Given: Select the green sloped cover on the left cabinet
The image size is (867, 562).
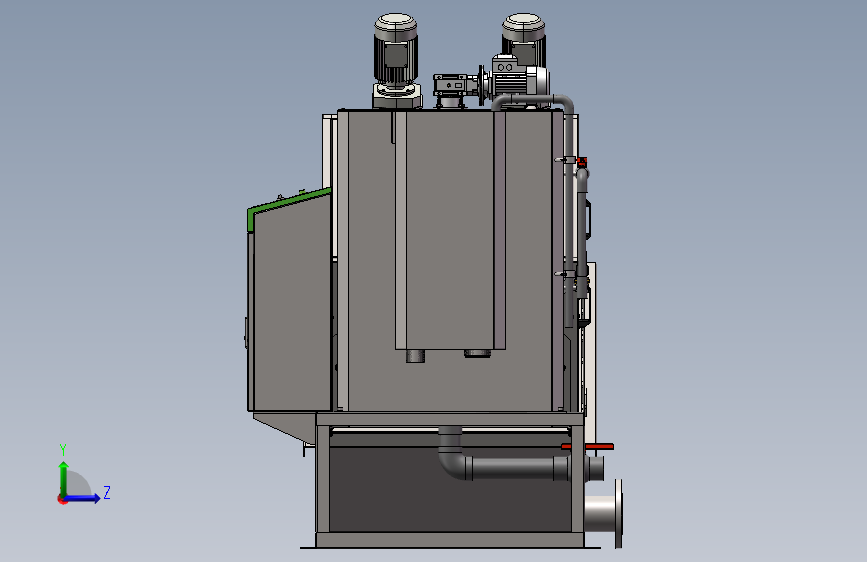Looking at the screenshot, I should (289, 205).
